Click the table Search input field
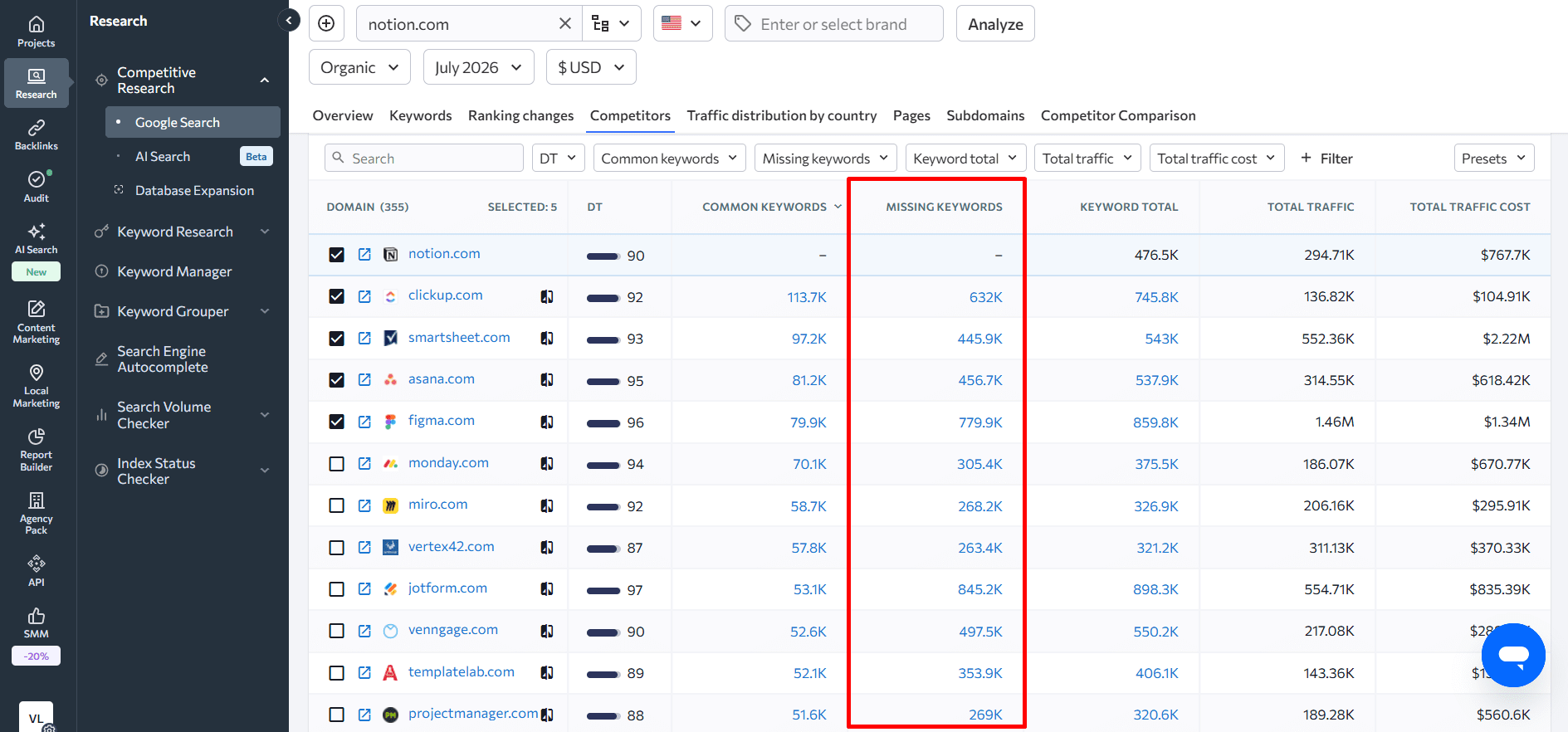The height and width of the screenshot is (732, 1568). (x=424, y=158)
